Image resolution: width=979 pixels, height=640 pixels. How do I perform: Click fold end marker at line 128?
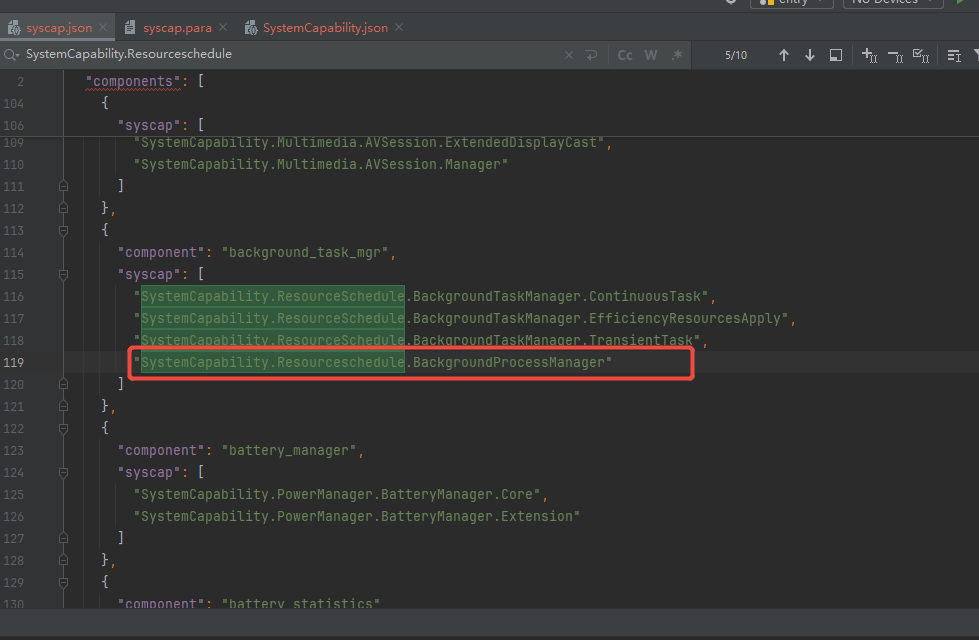click(x=63, y=560)
